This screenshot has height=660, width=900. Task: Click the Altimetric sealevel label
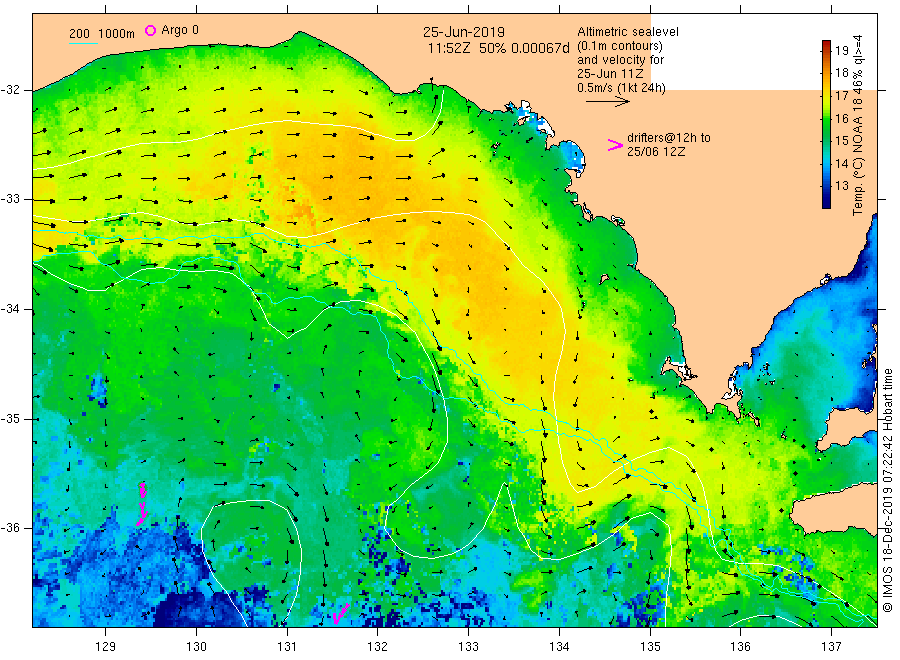tap(628, 32)
